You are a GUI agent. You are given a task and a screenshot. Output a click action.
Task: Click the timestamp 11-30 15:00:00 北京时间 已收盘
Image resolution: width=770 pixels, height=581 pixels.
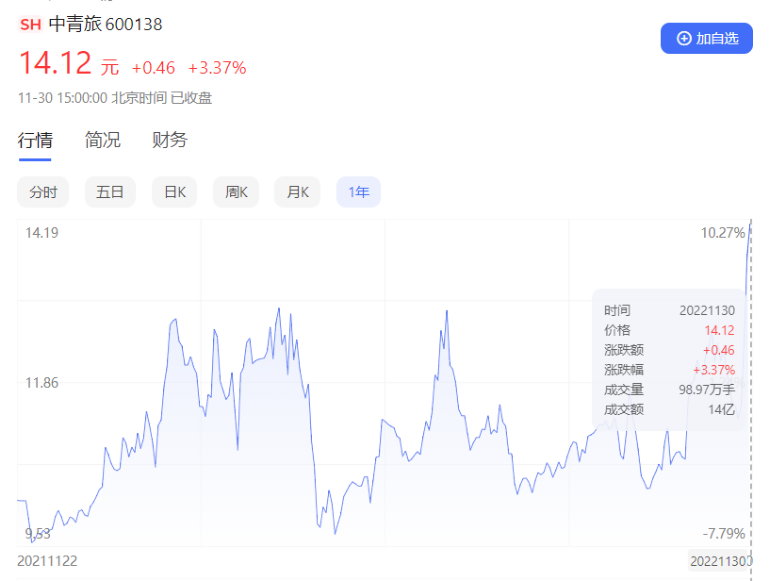point(115,98)
